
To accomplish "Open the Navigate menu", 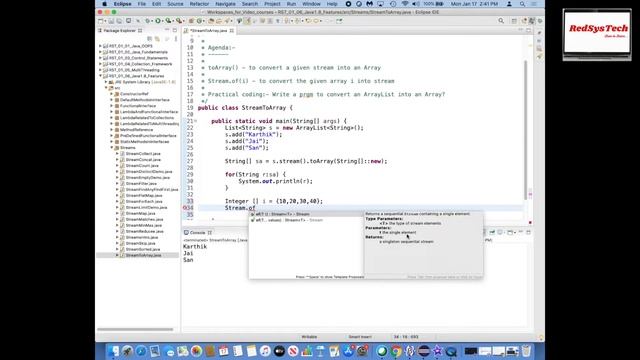I will coord(225,4).
